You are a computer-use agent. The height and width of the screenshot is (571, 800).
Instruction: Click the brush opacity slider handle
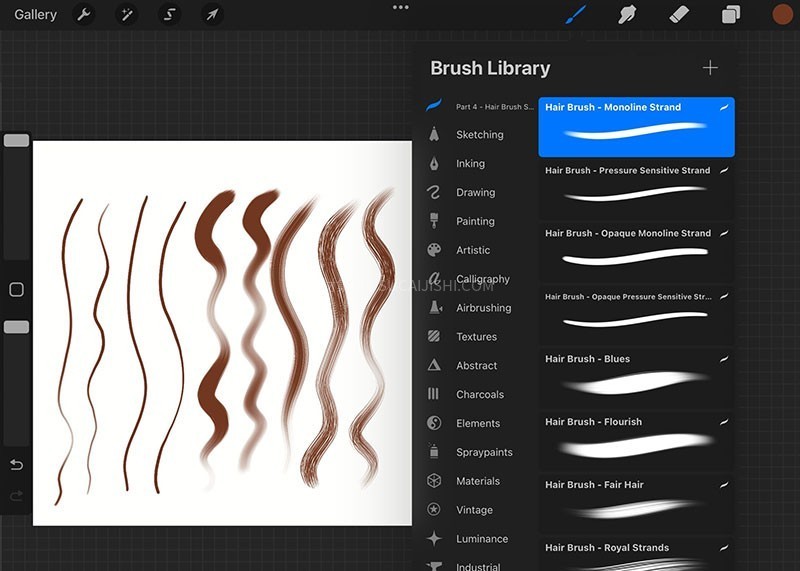[x=16, y=327]
